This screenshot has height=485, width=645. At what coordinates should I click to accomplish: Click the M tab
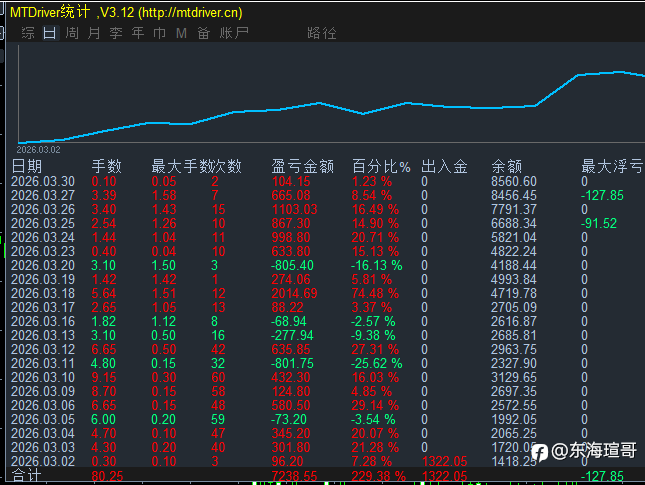181,33
